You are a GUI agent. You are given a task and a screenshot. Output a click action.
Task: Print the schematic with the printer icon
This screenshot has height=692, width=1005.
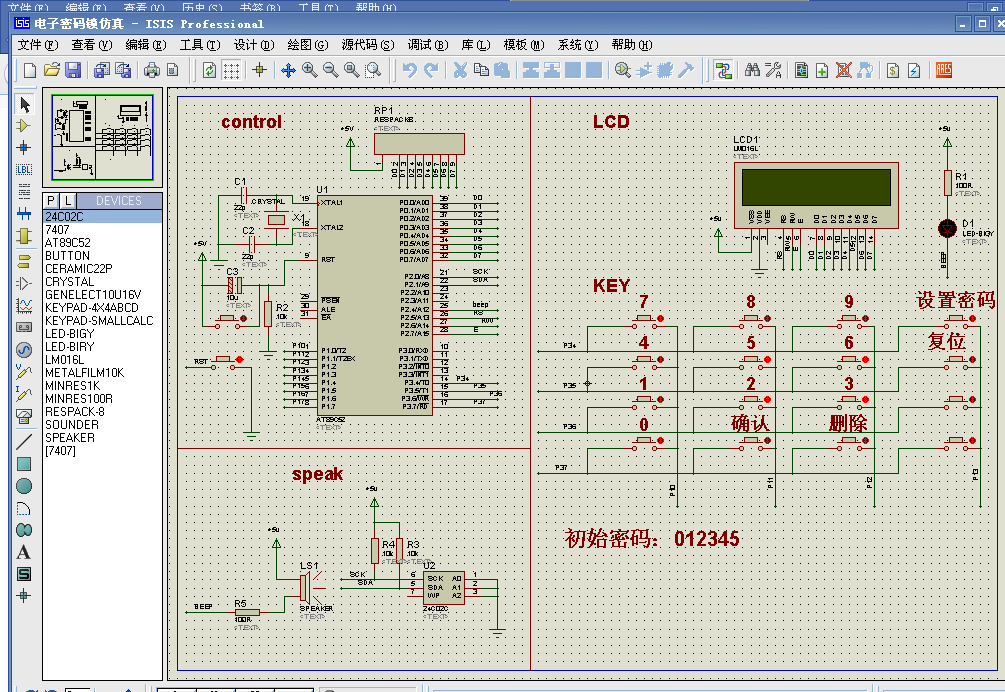point(151,70)
